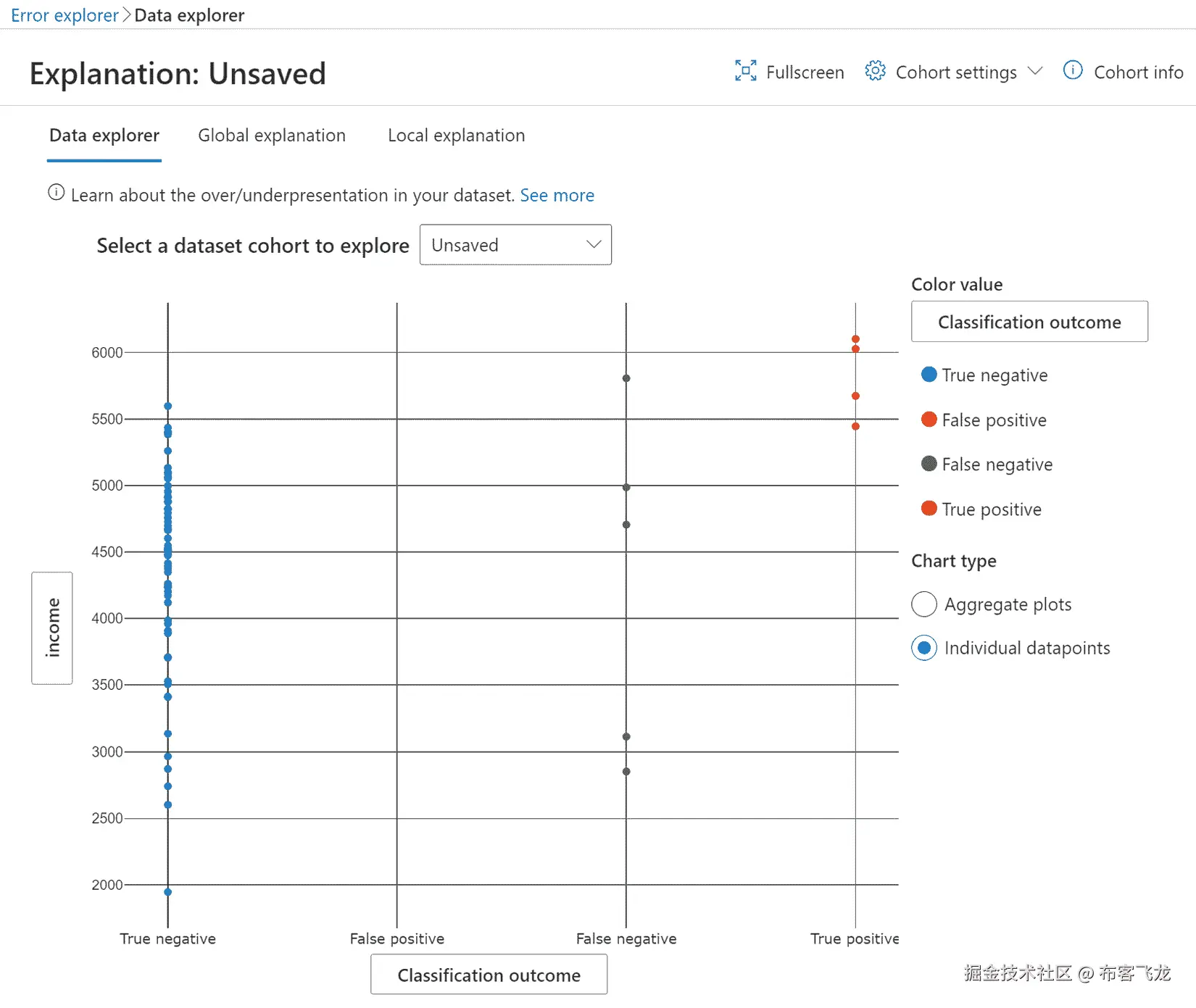
Task: Click the False negative gray legend dot
Action: (x=929, y=464)
